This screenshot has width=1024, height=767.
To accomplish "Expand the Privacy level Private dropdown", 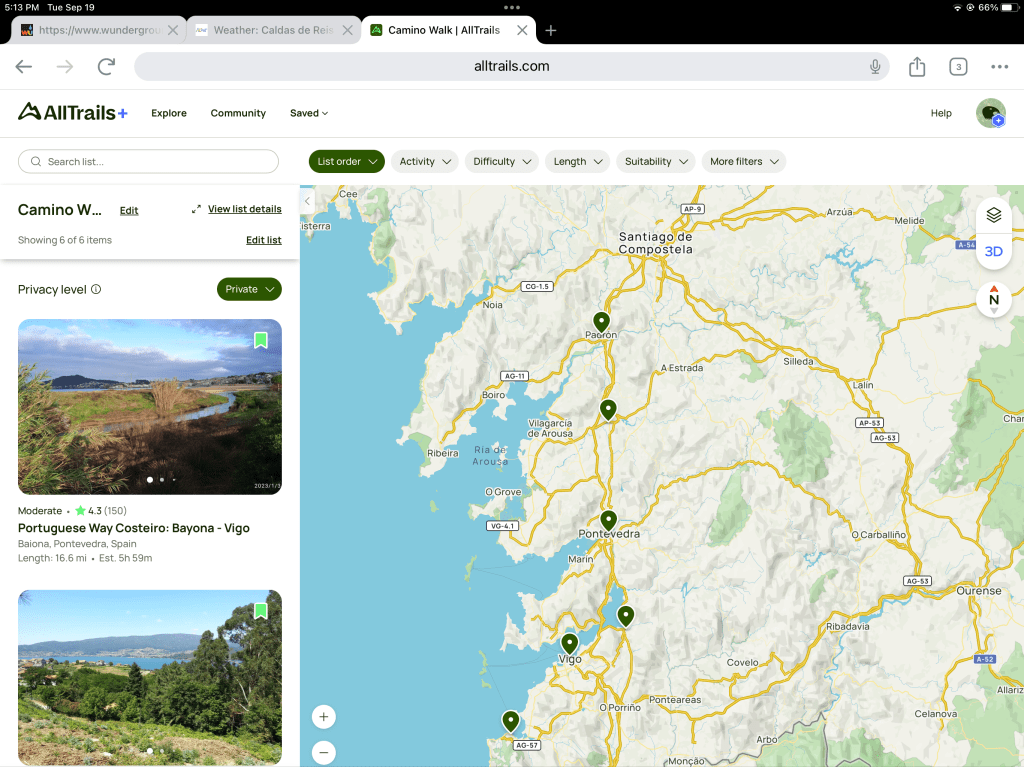I will pyautogui.click(x=249, y=289).
